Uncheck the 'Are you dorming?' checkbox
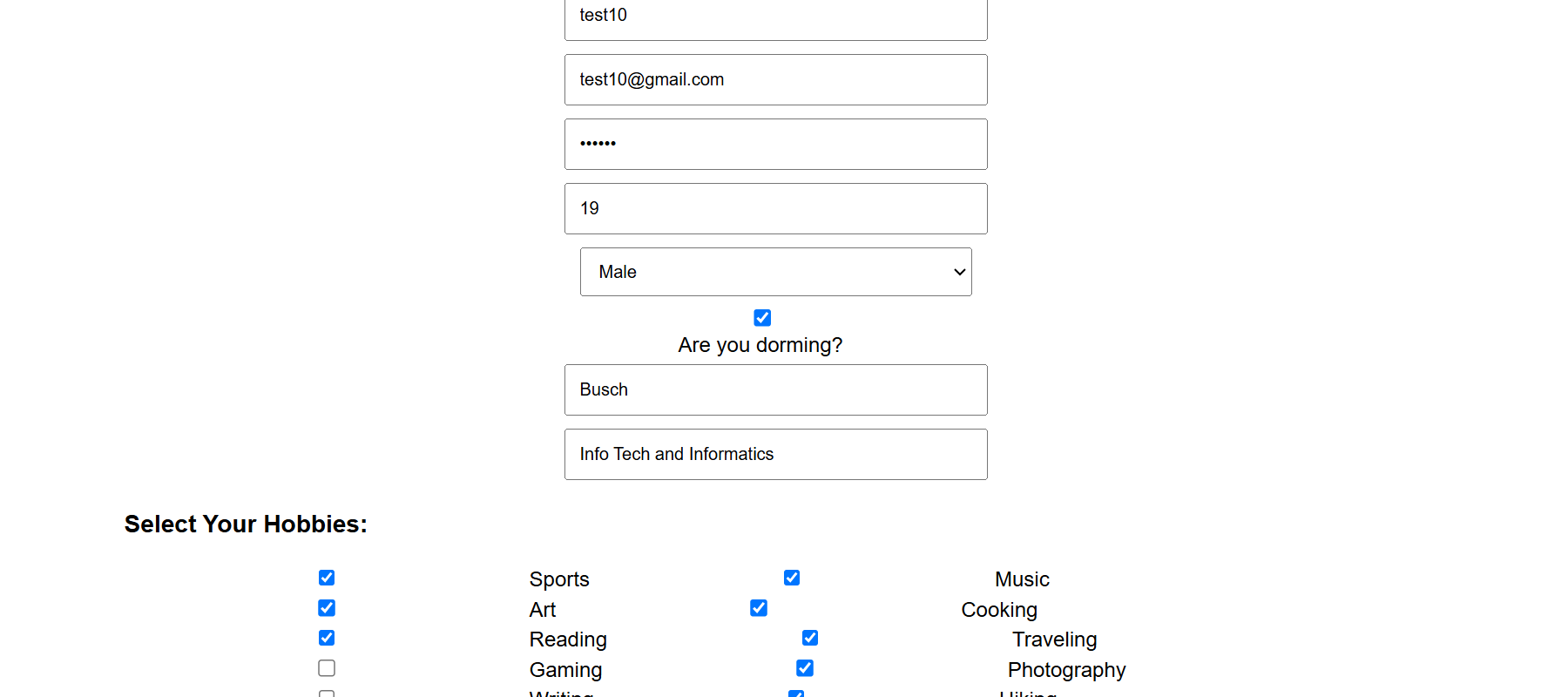Viewport: 1568px width, 697px height. (x=762, y=318)
